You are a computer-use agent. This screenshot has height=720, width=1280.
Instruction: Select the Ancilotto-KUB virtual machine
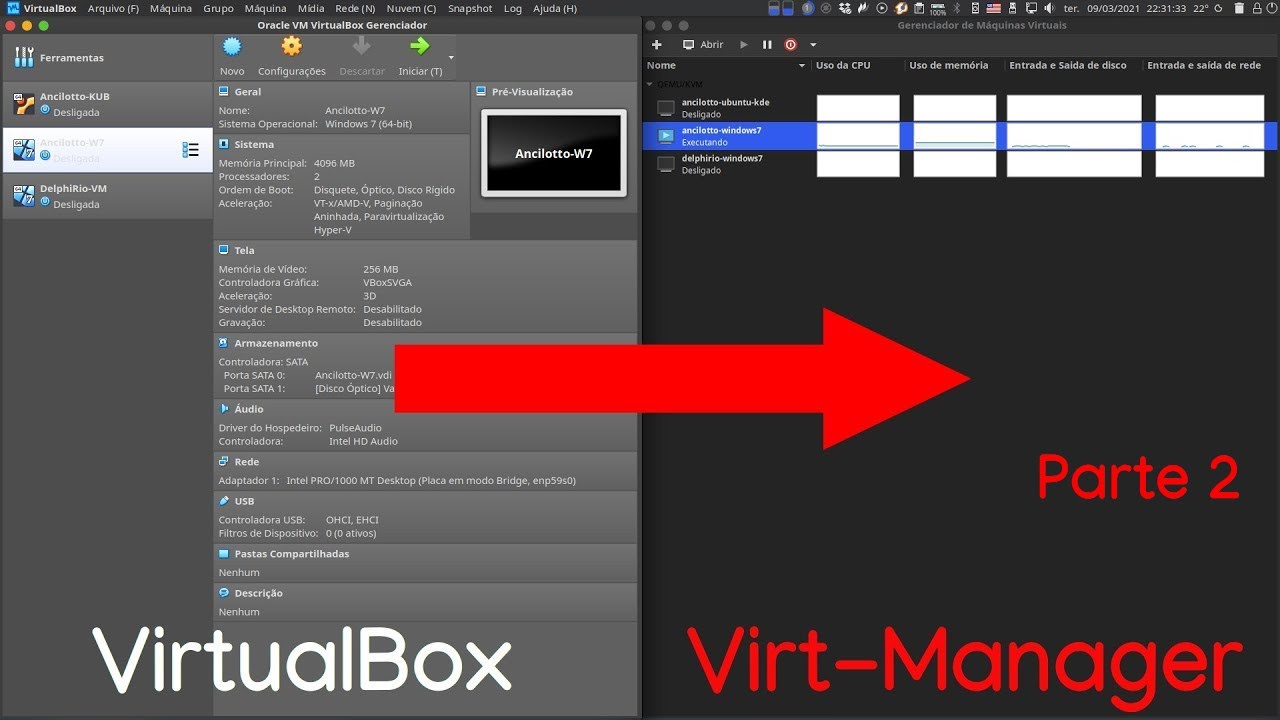[107, 104]
